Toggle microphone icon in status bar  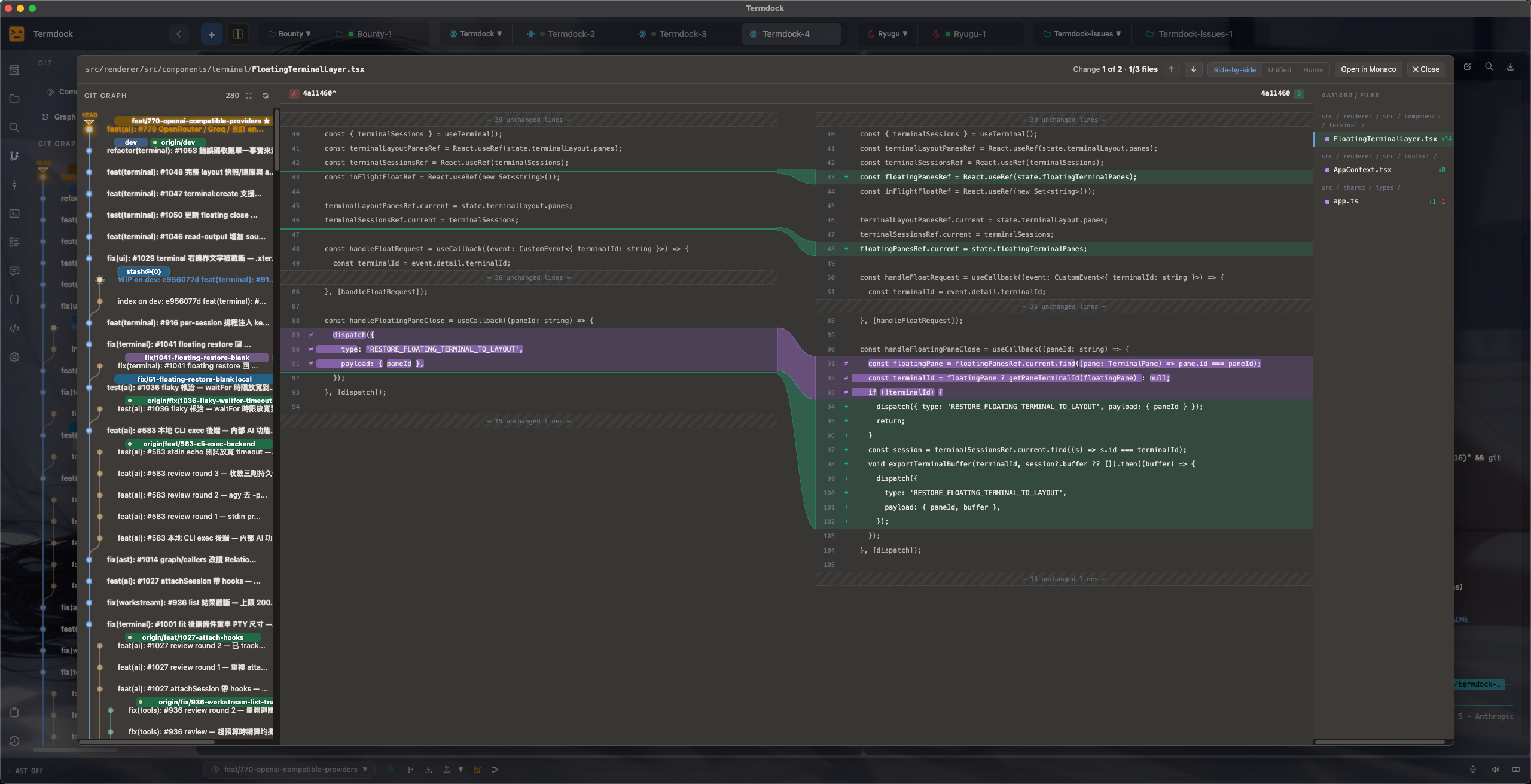click(x=1473, y=770)
